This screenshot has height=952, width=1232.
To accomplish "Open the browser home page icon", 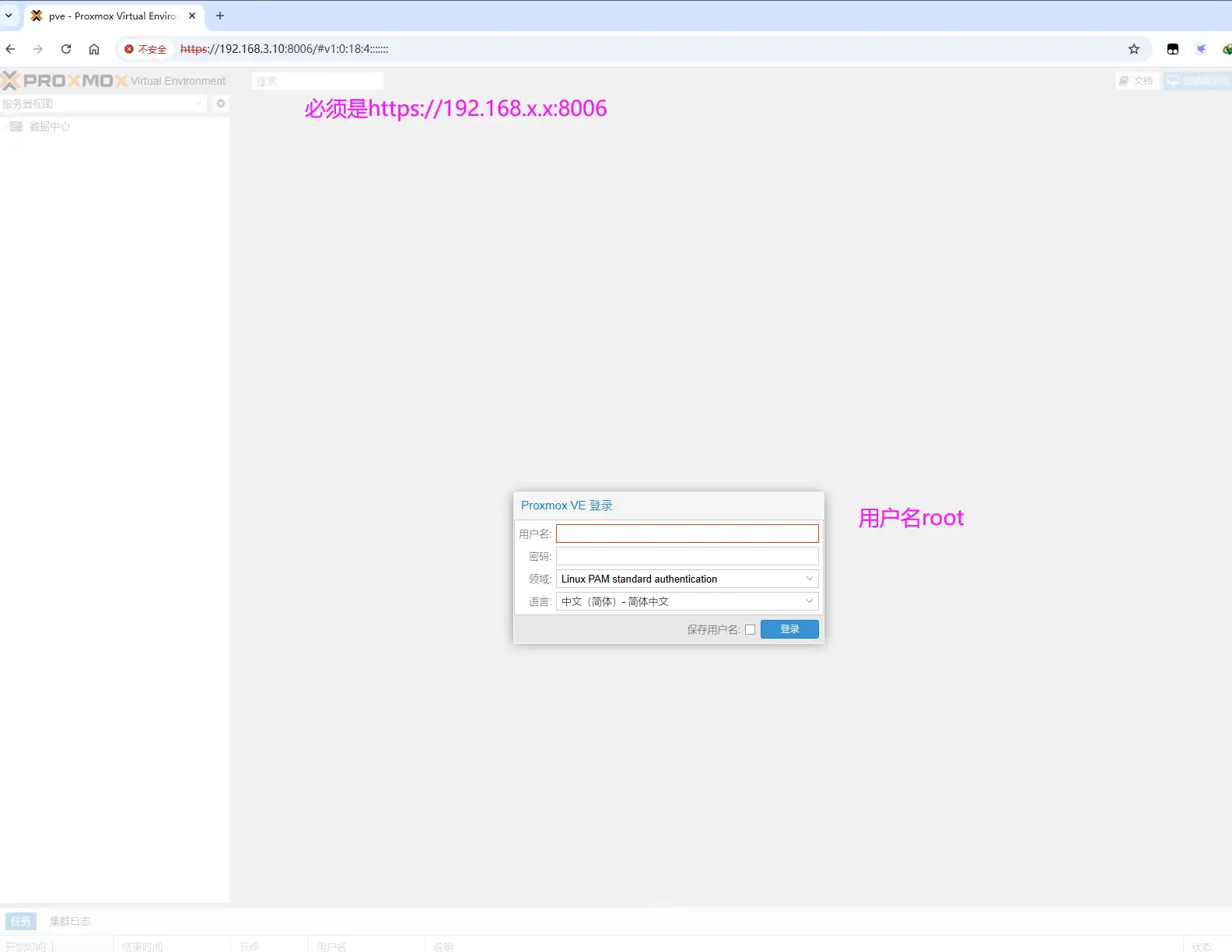I will point(94,49).
